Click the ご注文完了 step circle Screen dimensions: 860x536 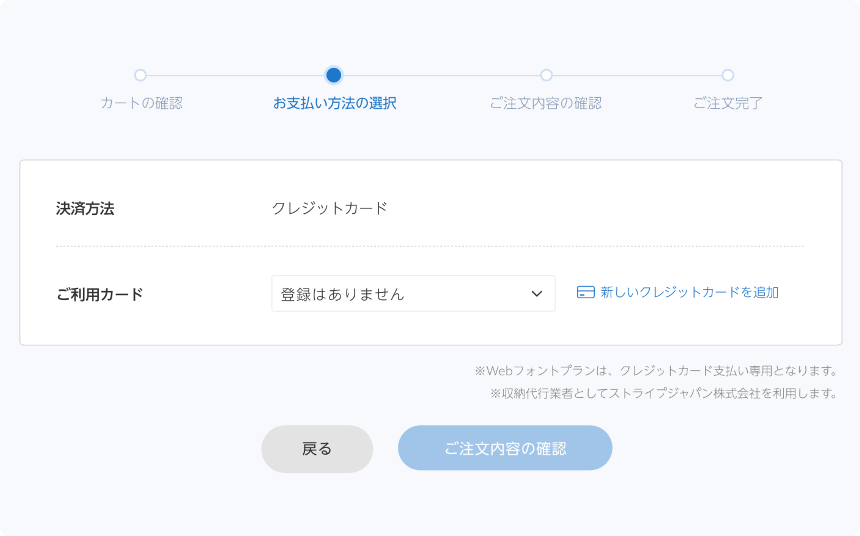tap(728, 75)
